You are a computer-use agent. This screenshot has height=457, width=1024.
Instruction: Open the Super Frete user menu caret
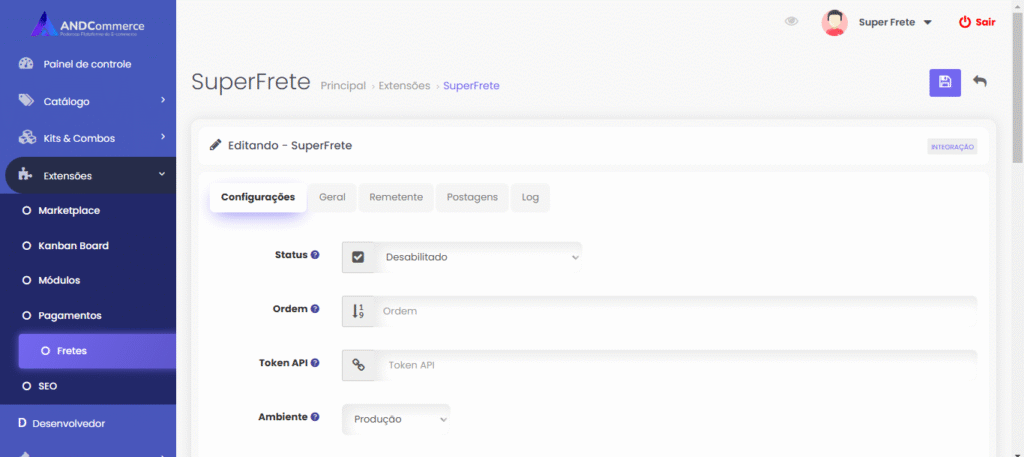(927, 22)
